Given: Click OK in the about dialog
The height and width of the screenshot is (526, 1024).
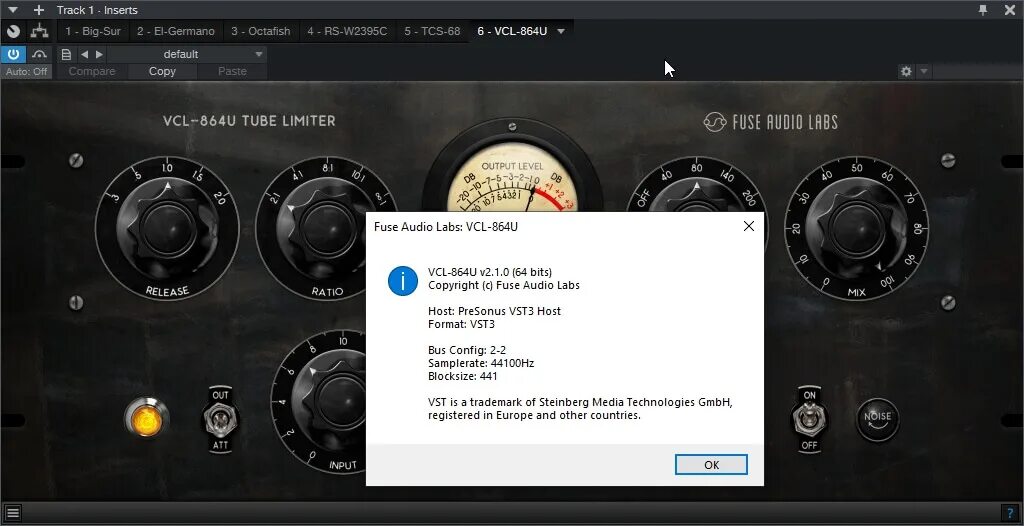Looking at the screenshot, I should (x=711, y=465).
